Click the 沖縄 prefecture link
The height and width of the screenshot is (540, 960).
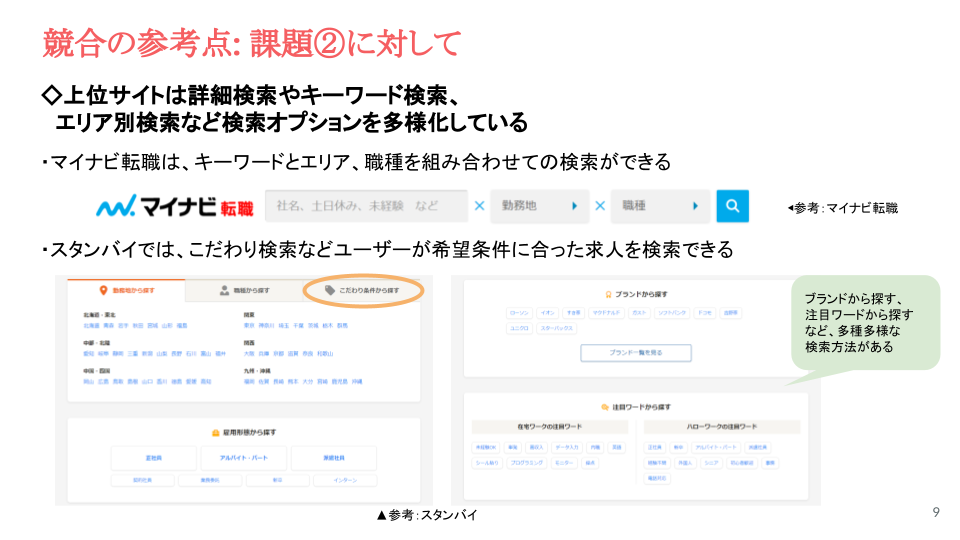[356, 381]
